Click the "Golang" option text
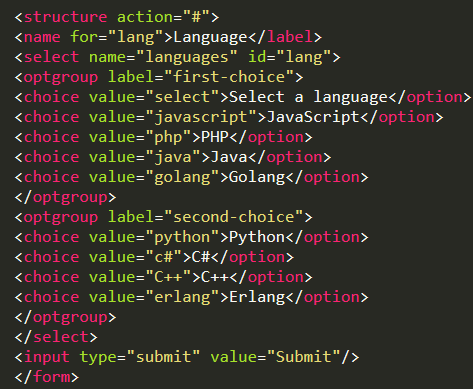The height and width of the screenshot is (389, 473). pos(257,177)
